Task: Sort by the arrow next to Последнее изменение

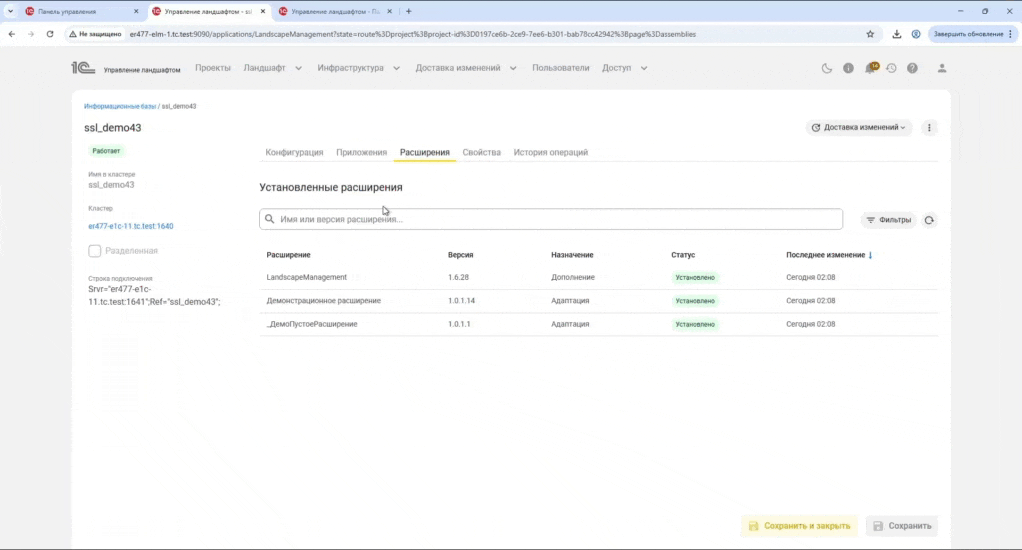Action: 870,255
